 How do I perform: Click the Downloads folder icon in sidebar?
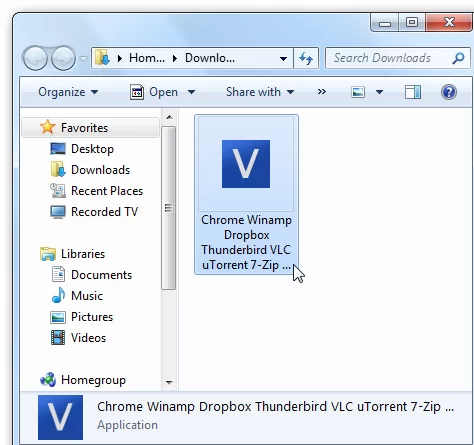(x=58, y=169)
